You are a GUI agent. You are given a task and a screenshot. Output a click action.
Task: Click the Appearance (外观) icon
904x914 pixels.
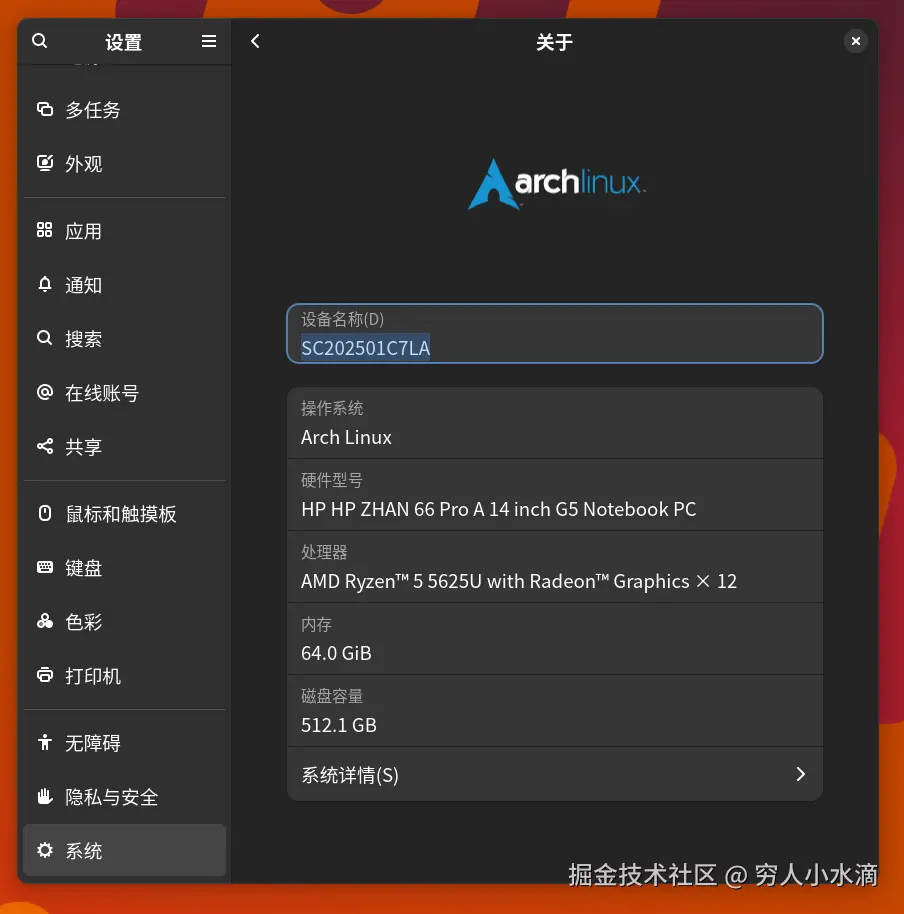coord(45,163)
